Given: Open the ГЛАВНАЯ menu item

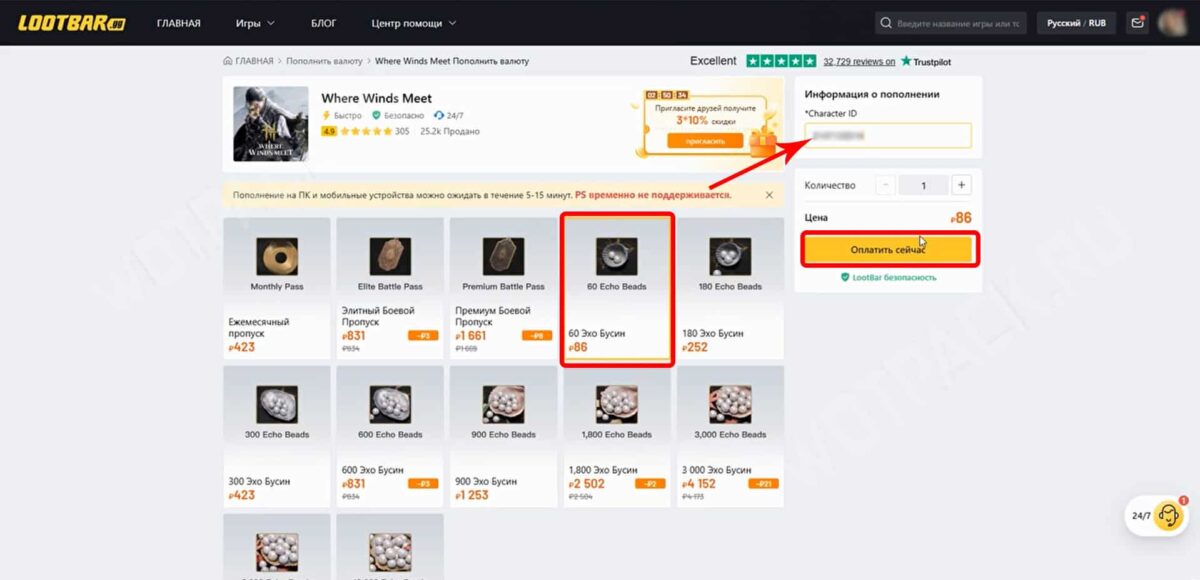Looking at the screenshot, I should coord(178,23).
